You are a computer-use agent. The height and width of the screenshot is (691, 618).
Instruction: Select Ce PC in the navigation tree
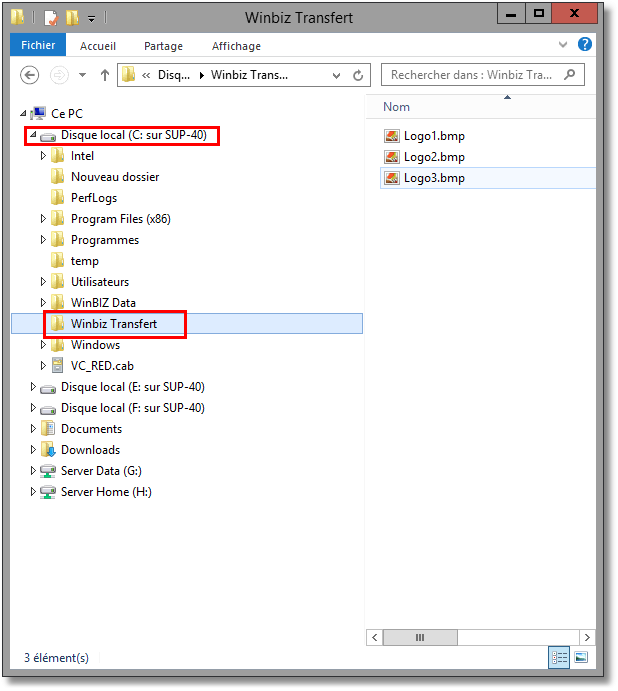(67, 114)
